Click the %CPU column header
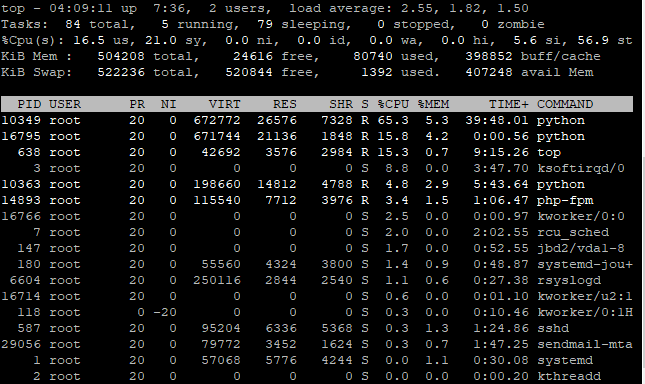This screenshot has height=384, width=645. [x=393, y=104]
